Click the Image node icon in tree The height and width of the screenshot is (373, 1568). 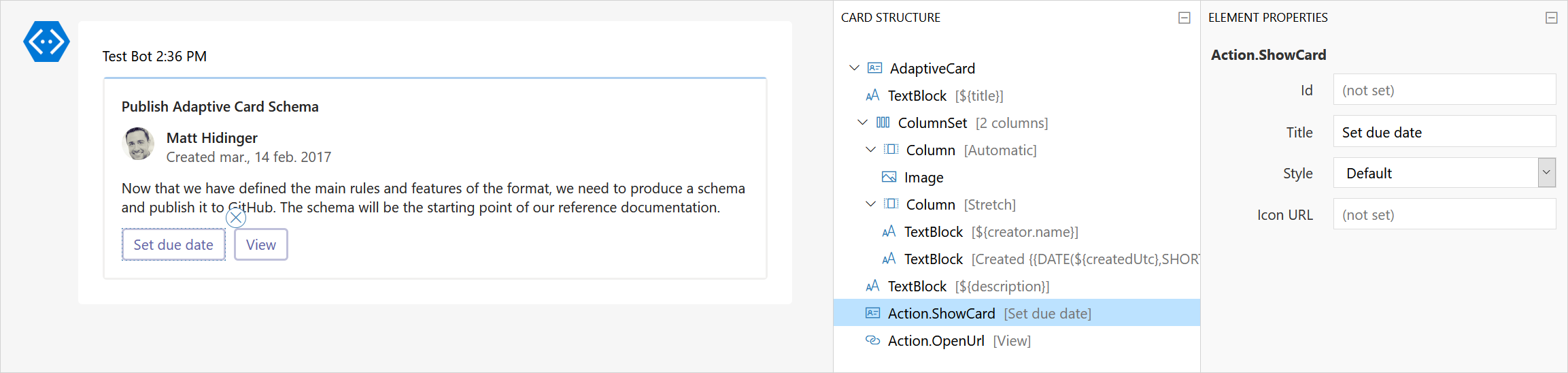click(x=889, y=177)
